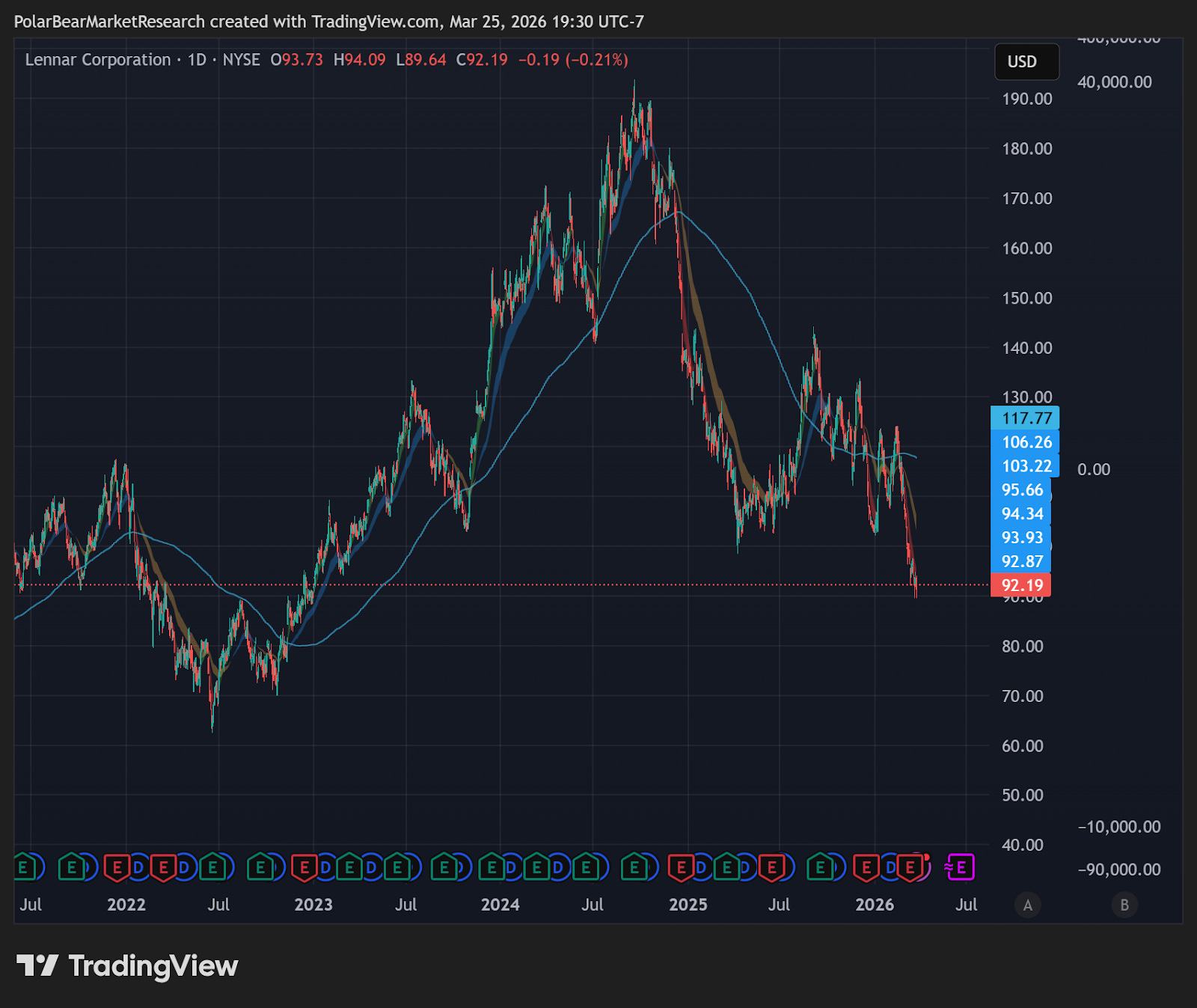This screenshot has height=1008, width=1197.
Task: Toggle scale B button on price axis
Action: tap(1124, 905)
